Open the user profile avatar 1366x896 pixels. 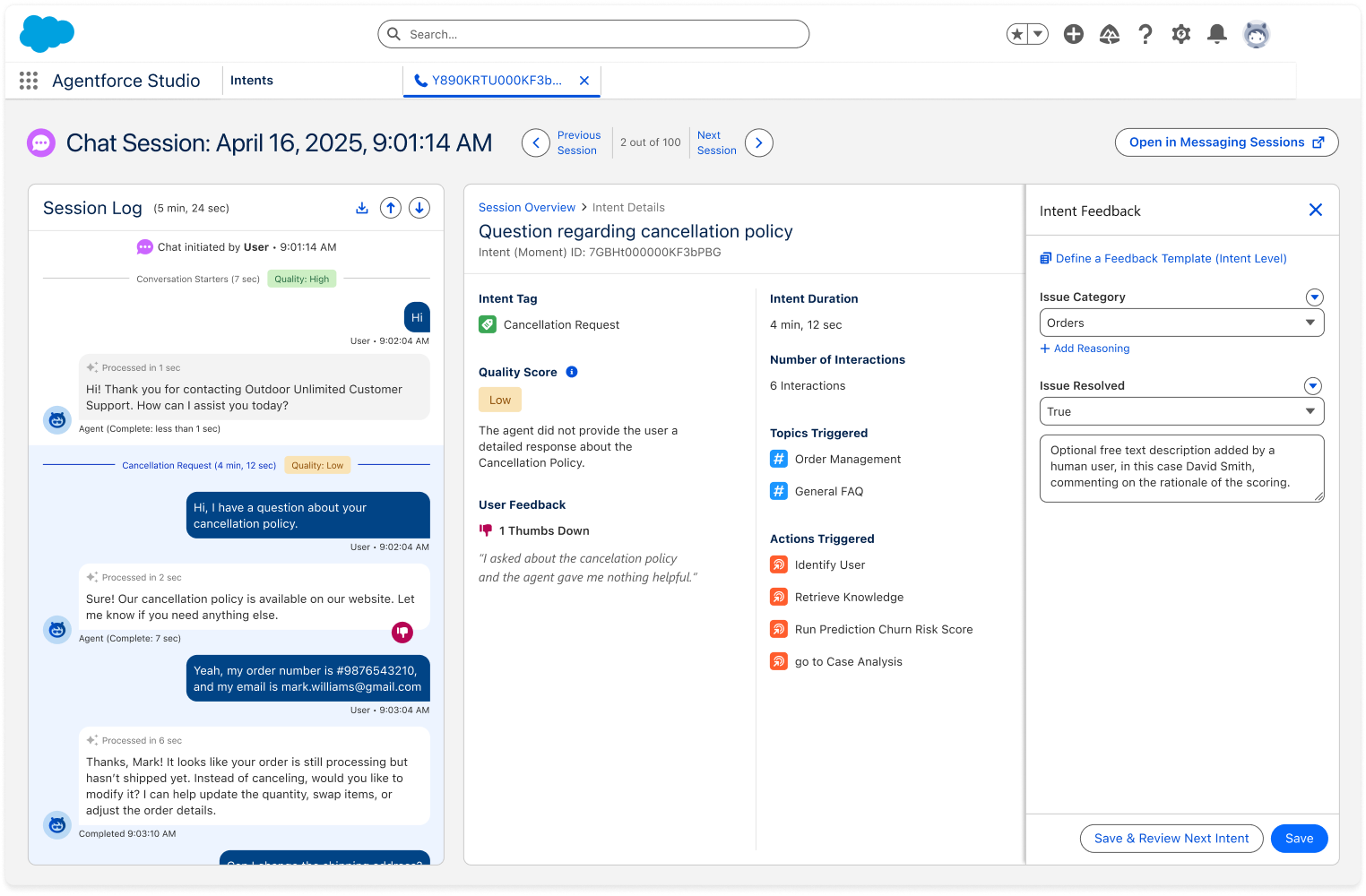click(x=1257, y=34)
